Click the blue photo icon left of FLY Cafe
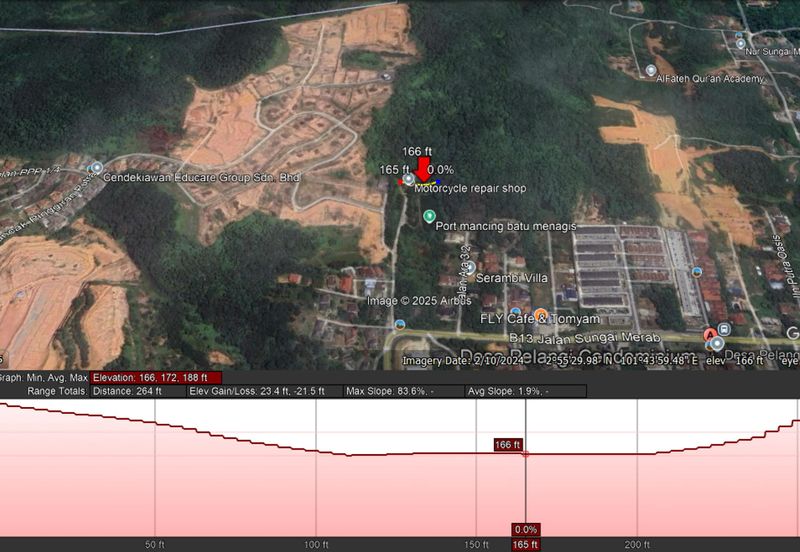This screenshot has width=800, height=552. click(515, 310)
